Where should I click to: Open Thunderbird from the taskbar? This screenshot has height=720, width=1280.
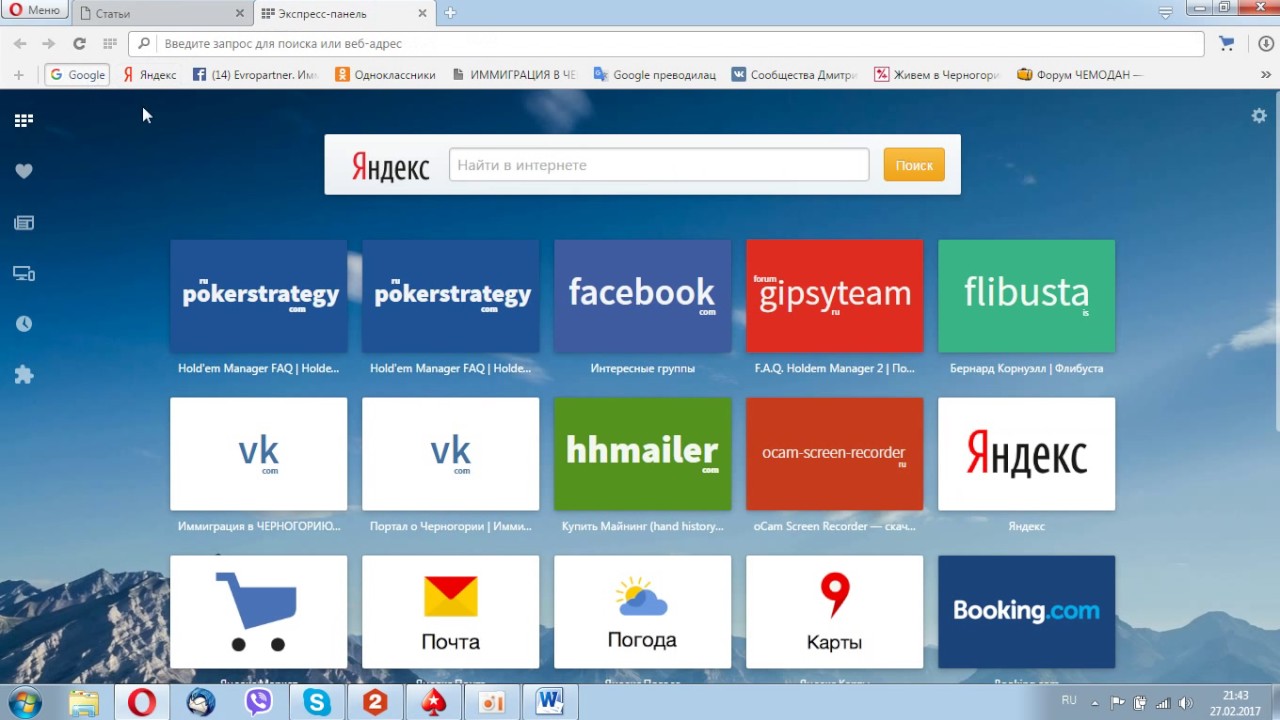point(200,703)
